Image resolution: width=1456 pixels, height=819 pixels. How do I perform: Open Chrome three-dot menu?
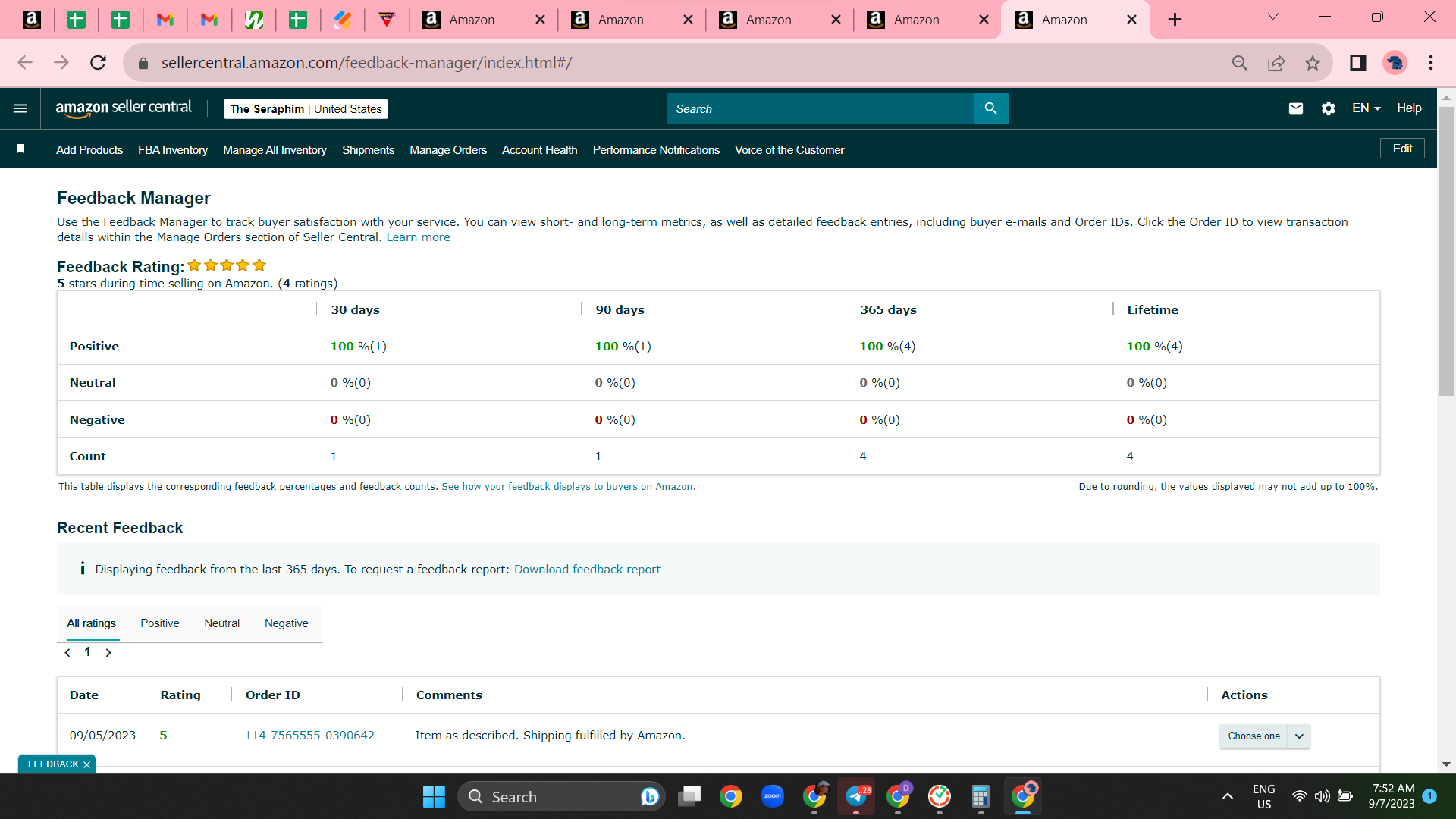click(x=1431, y=63)
